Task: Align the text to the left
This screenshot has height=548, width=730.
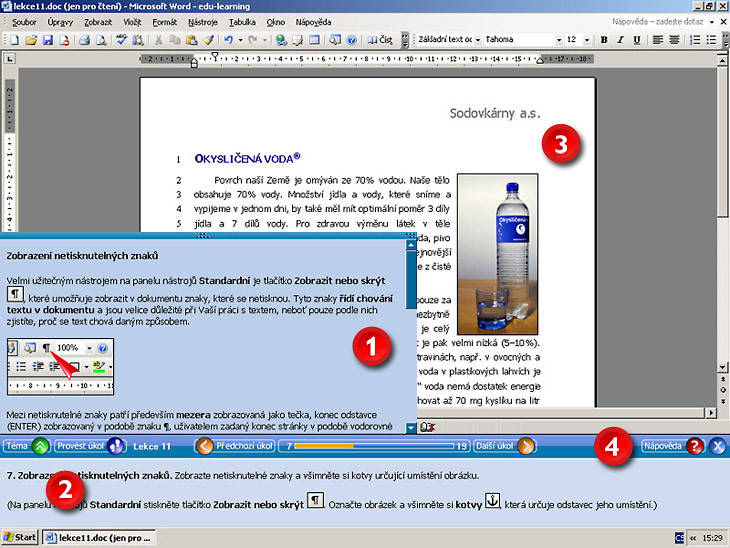Action: (657, 40)
